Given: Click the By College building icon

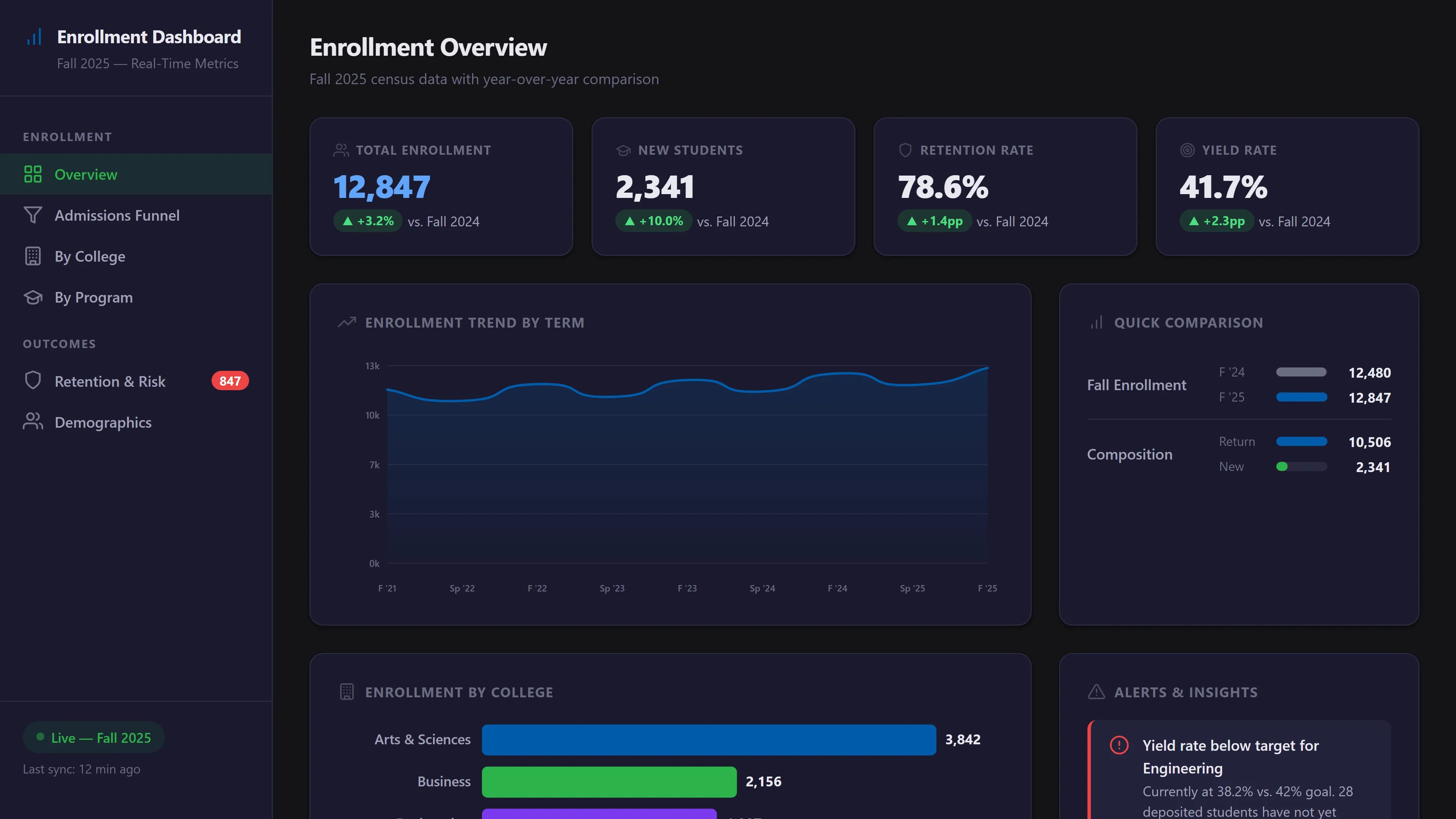Looking at the screenshot, I should click(x=33, y=256).
